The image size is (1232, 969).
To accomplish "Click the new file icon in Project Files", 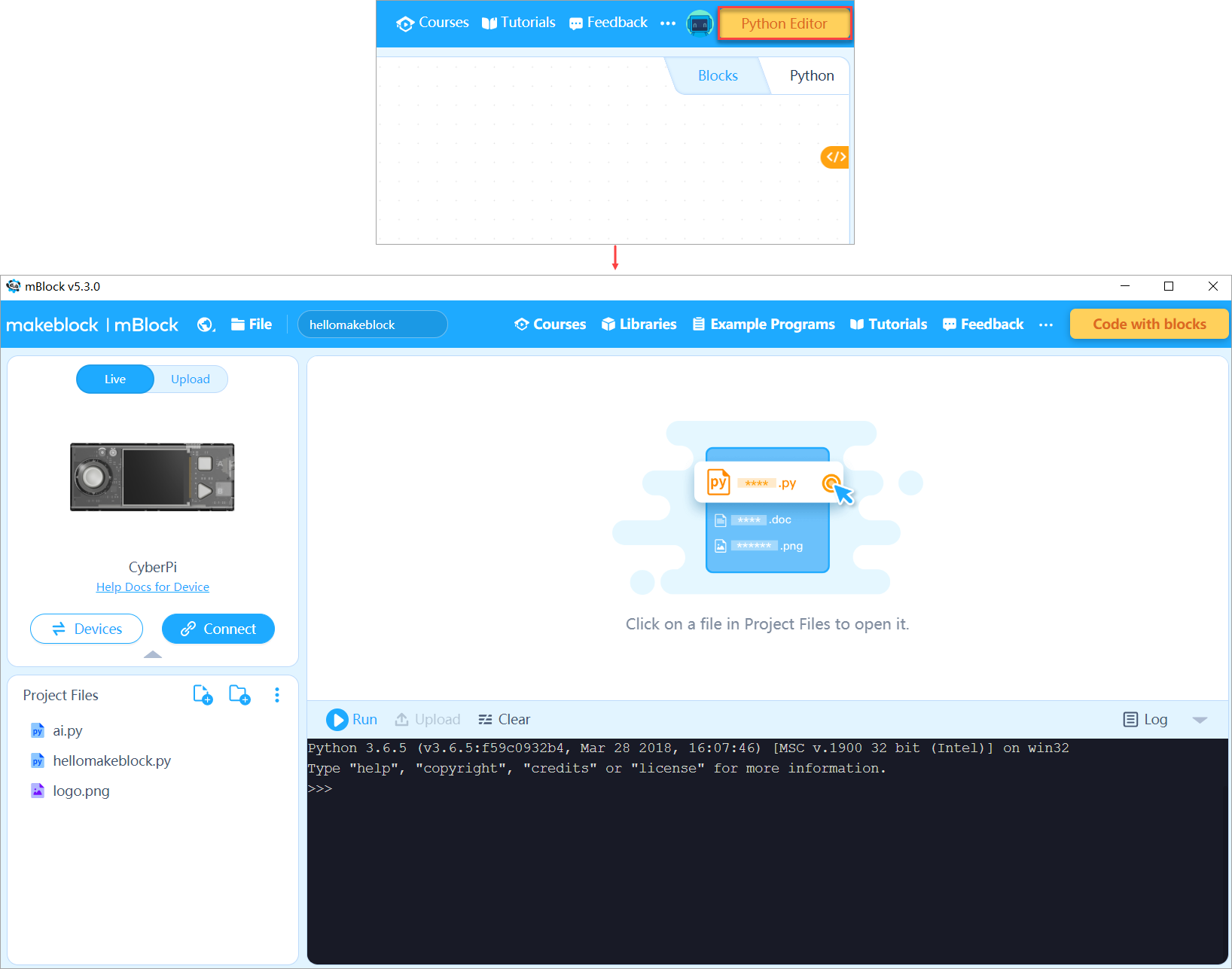I will click(203, 694).
